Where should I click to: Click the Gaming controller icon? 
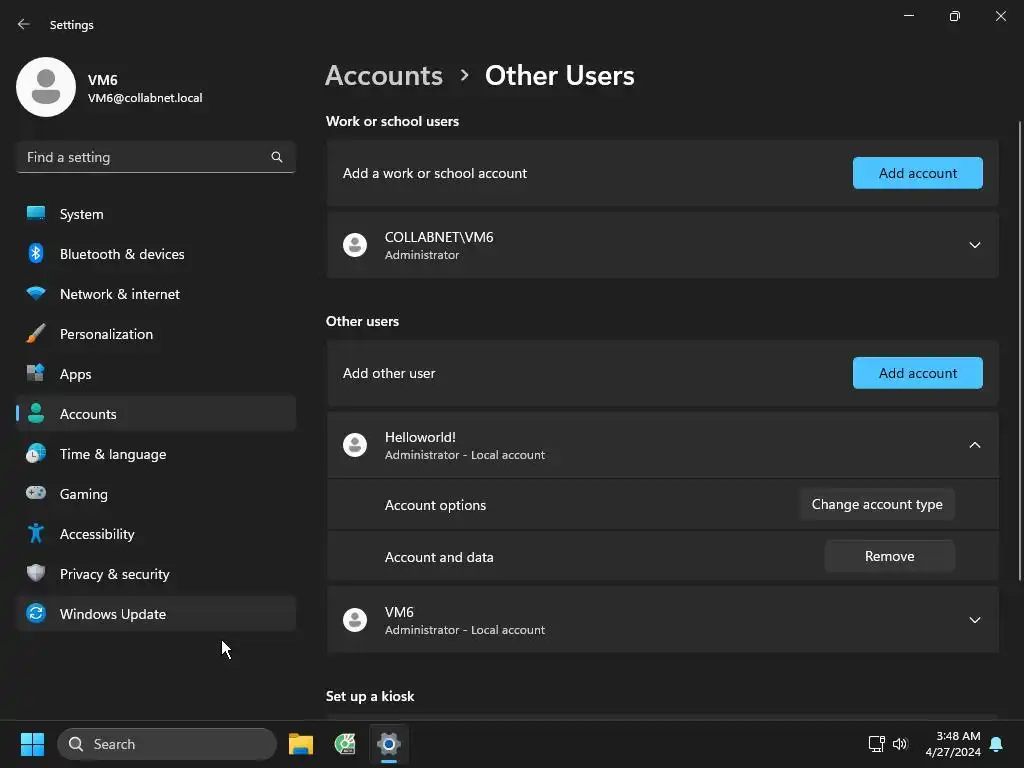coord(36,494)
